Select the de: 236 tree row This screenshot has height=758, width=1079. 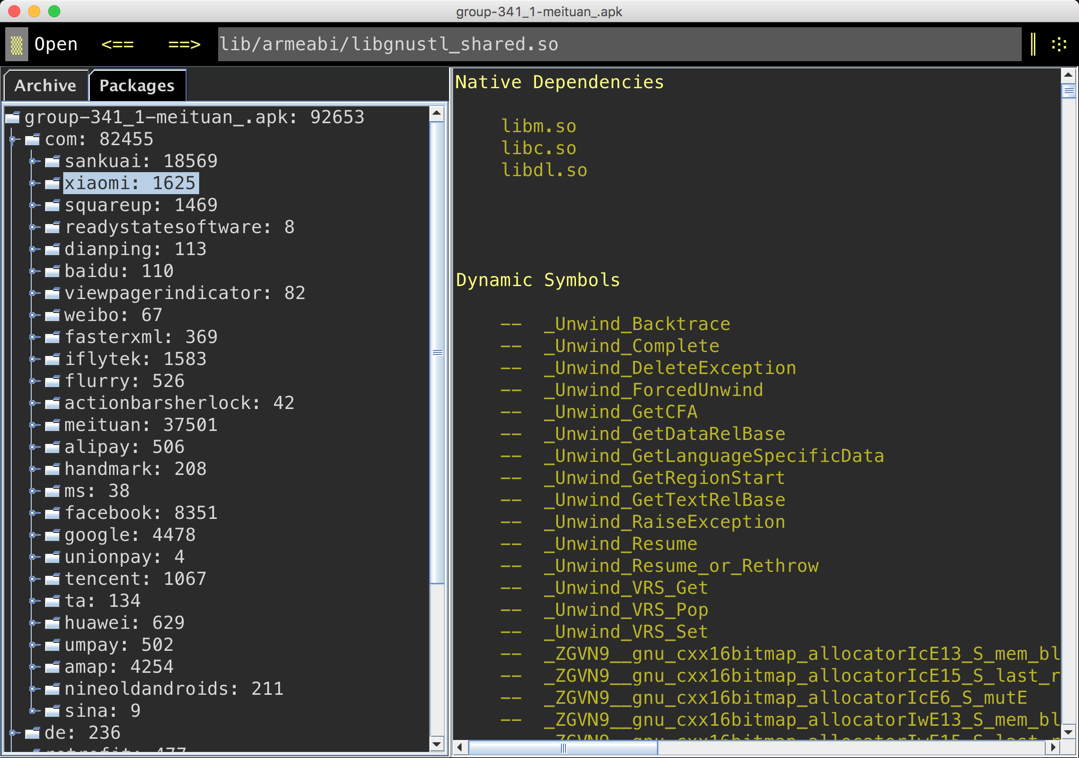[82, 733]
